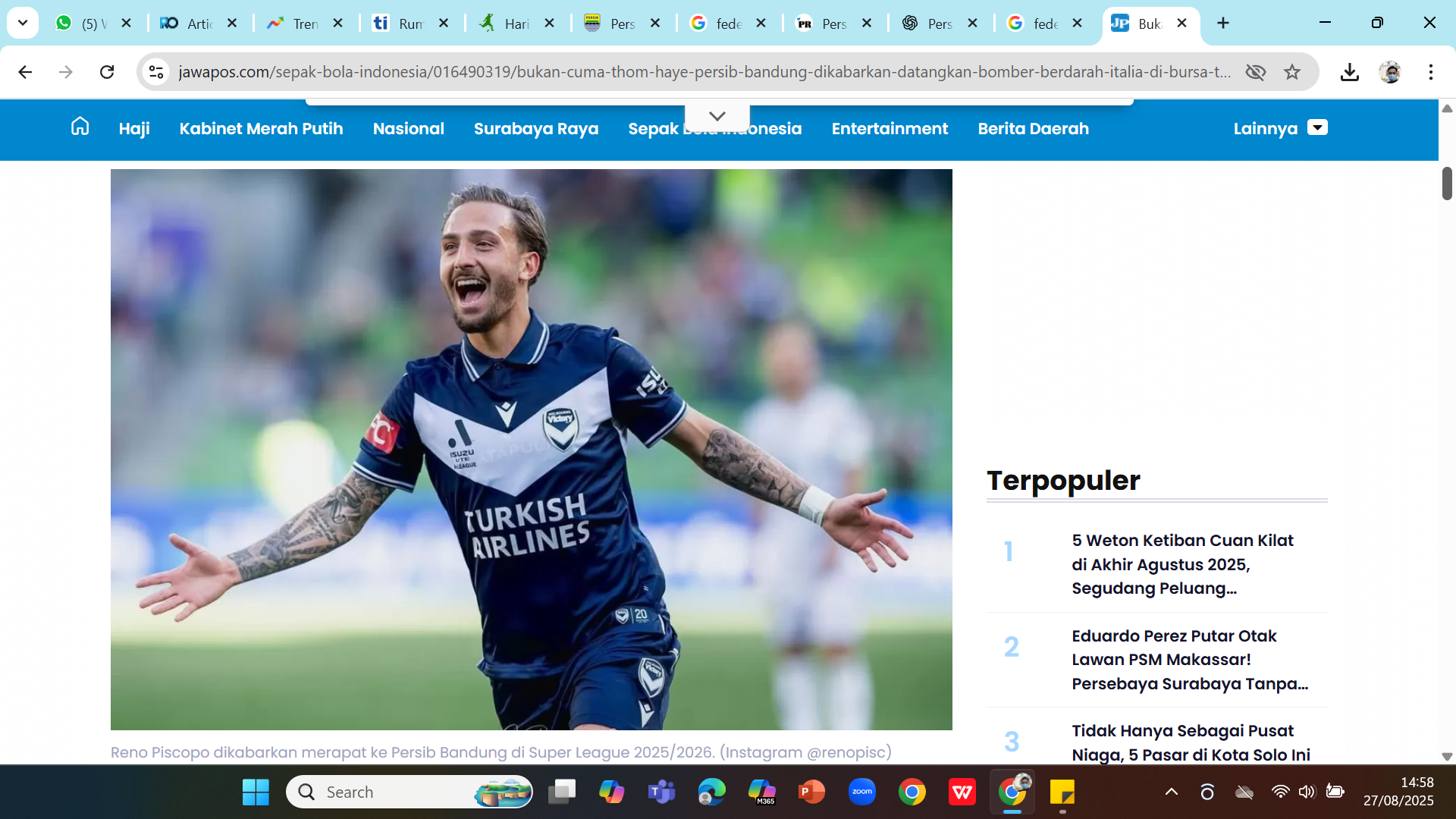Viewport: 1456px width, 819px height.
Task: Expand the chevron-down banner toggle
Action: pos(717,117)
